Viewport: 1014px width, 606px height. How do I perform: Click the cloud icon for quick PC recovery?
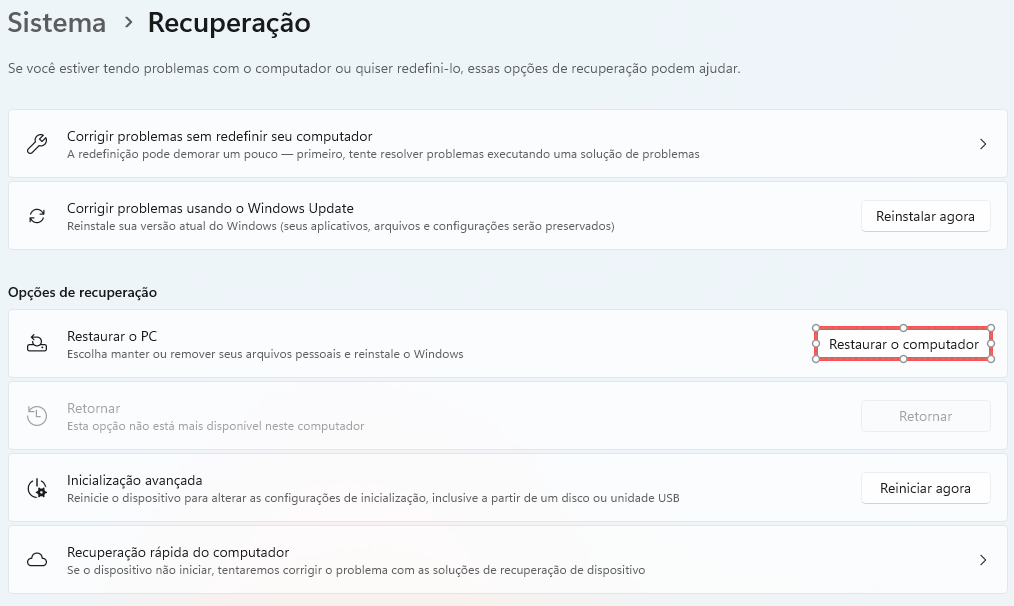pos(37,560)
